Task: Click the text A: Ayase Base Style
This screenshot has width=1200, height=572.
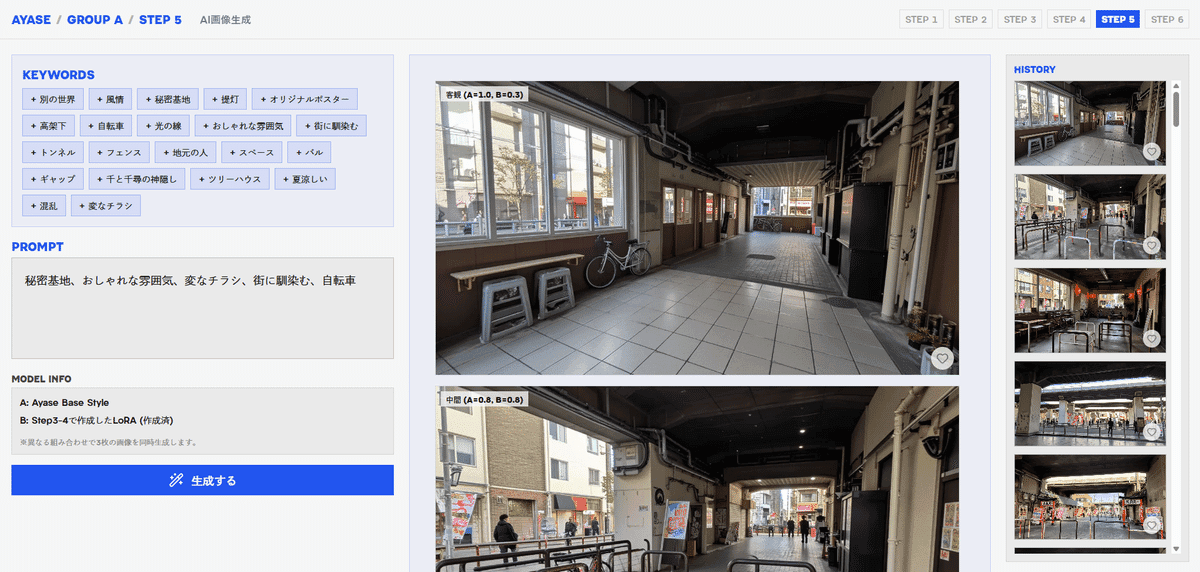Action: 64,403
